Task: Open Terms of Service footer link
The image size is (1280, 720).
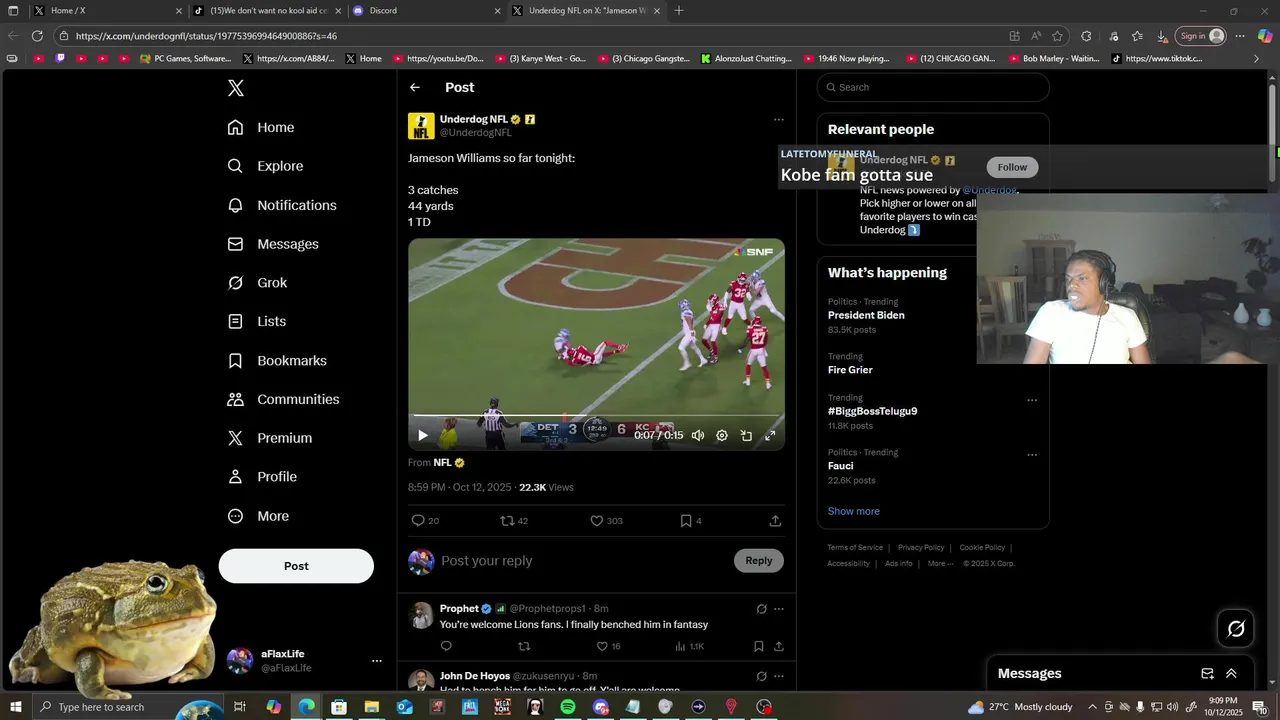Action: tap(855, 548)
